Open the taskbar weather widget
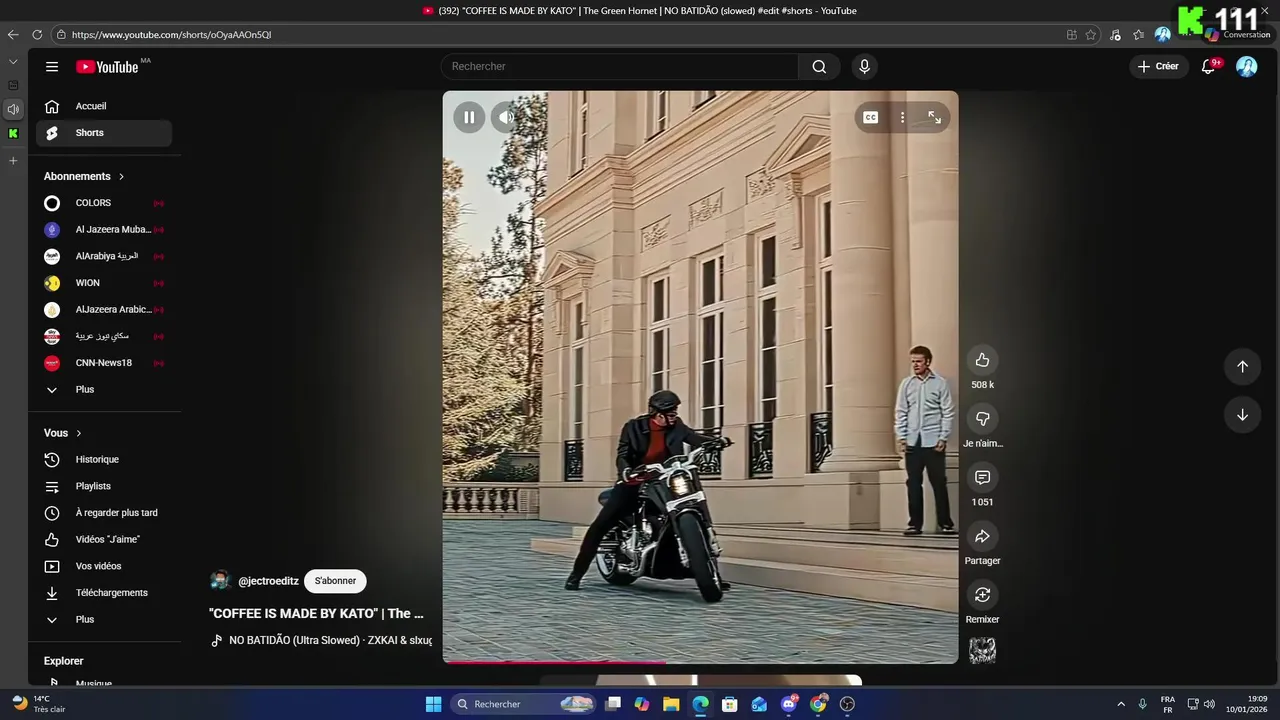 click(38, 704)
